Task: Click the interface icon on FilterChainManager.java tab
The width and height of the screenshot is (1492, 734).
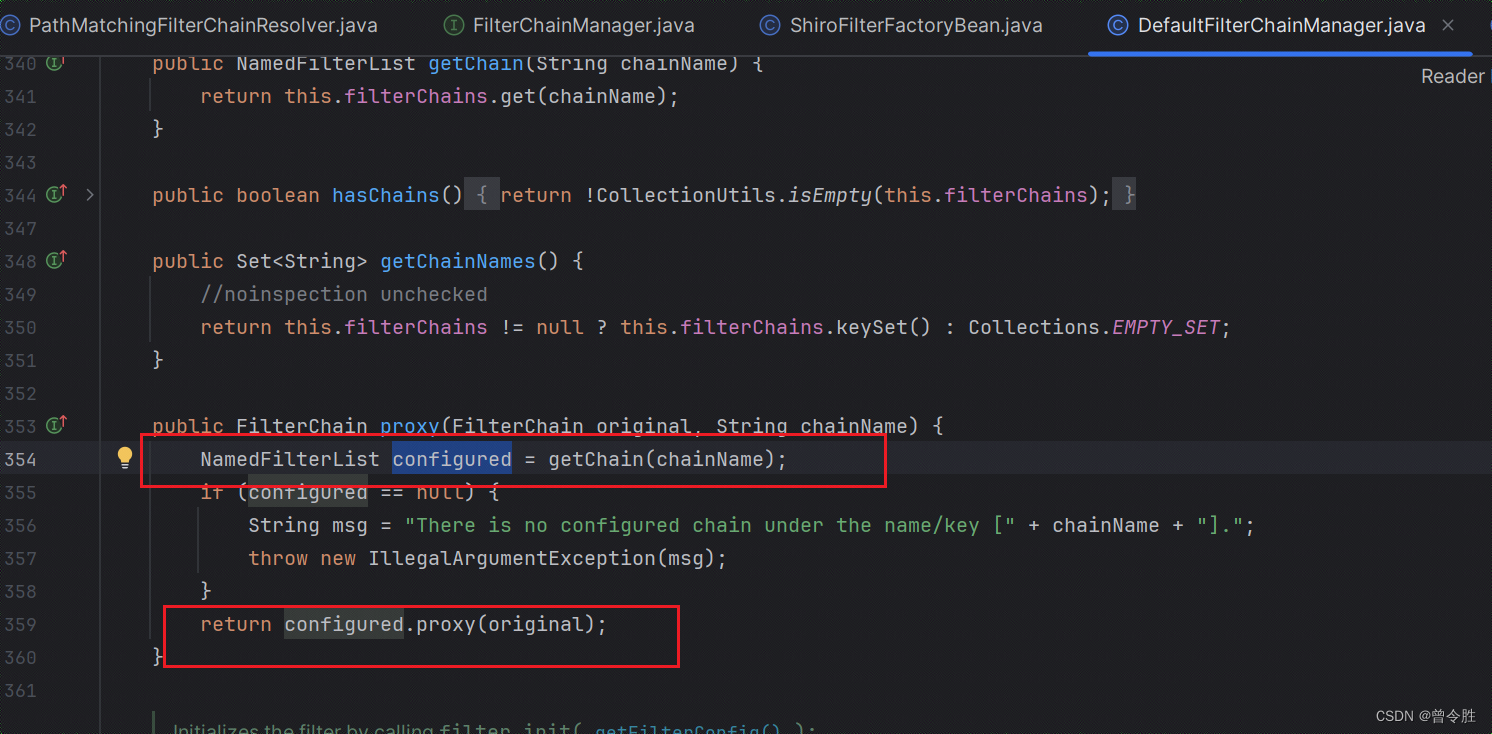Action: point(453,26)
